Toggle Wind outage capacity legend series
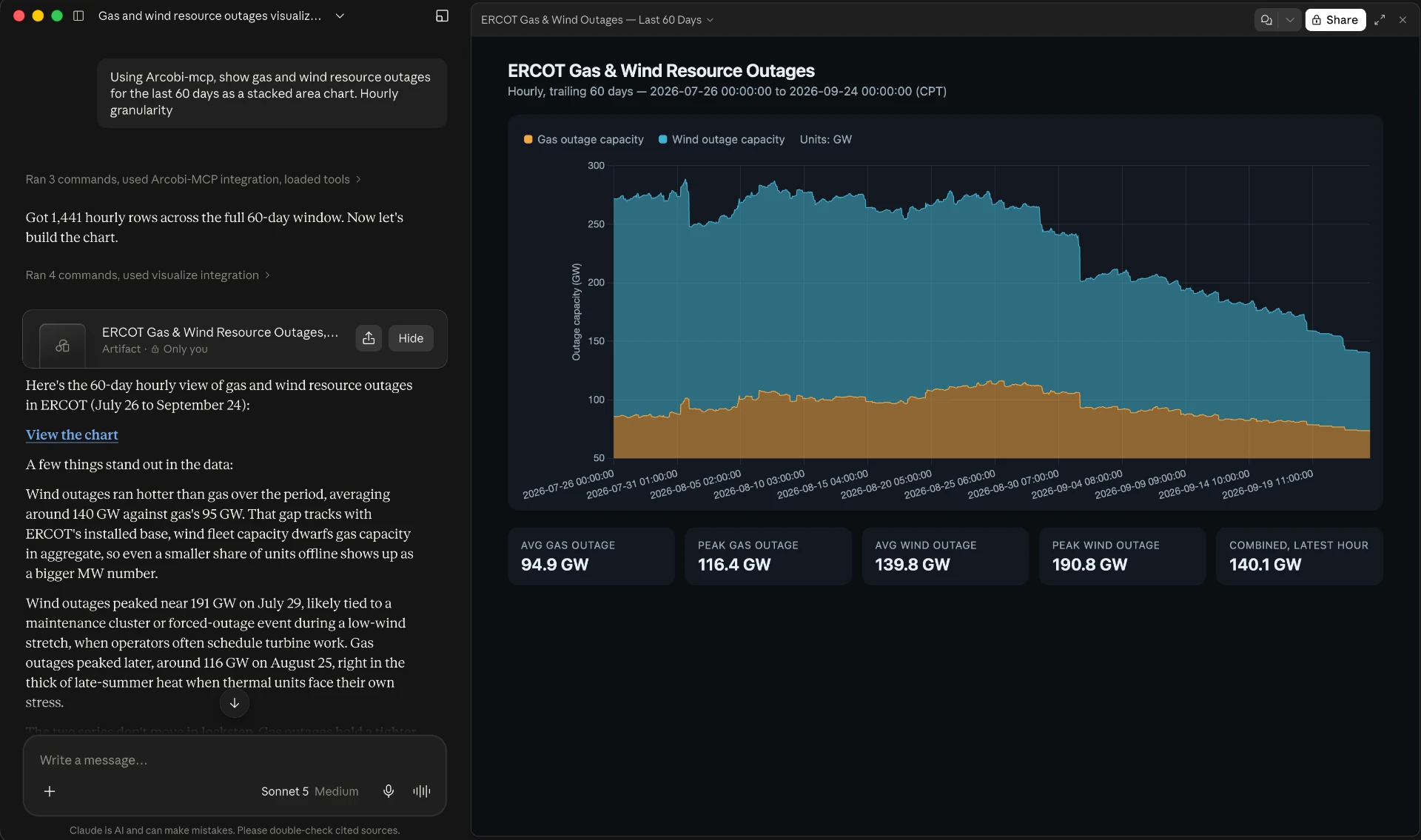 722,139
